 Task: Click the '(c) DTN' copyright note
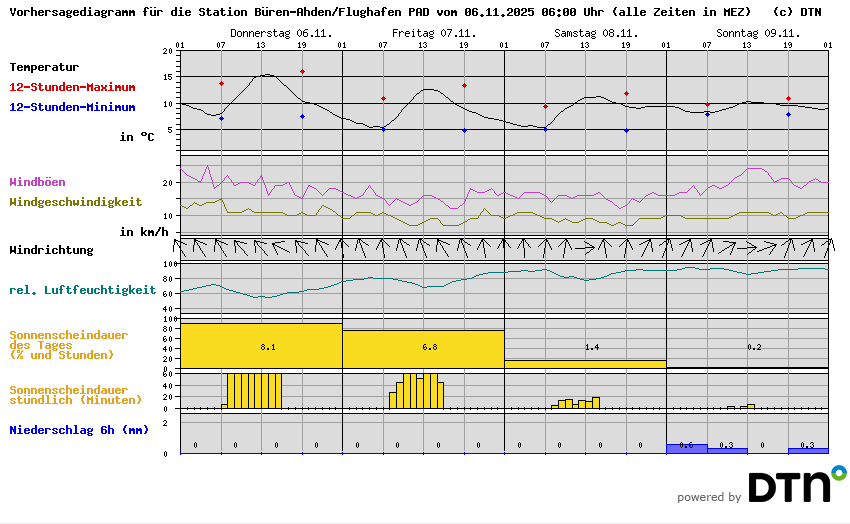(797, 12)
